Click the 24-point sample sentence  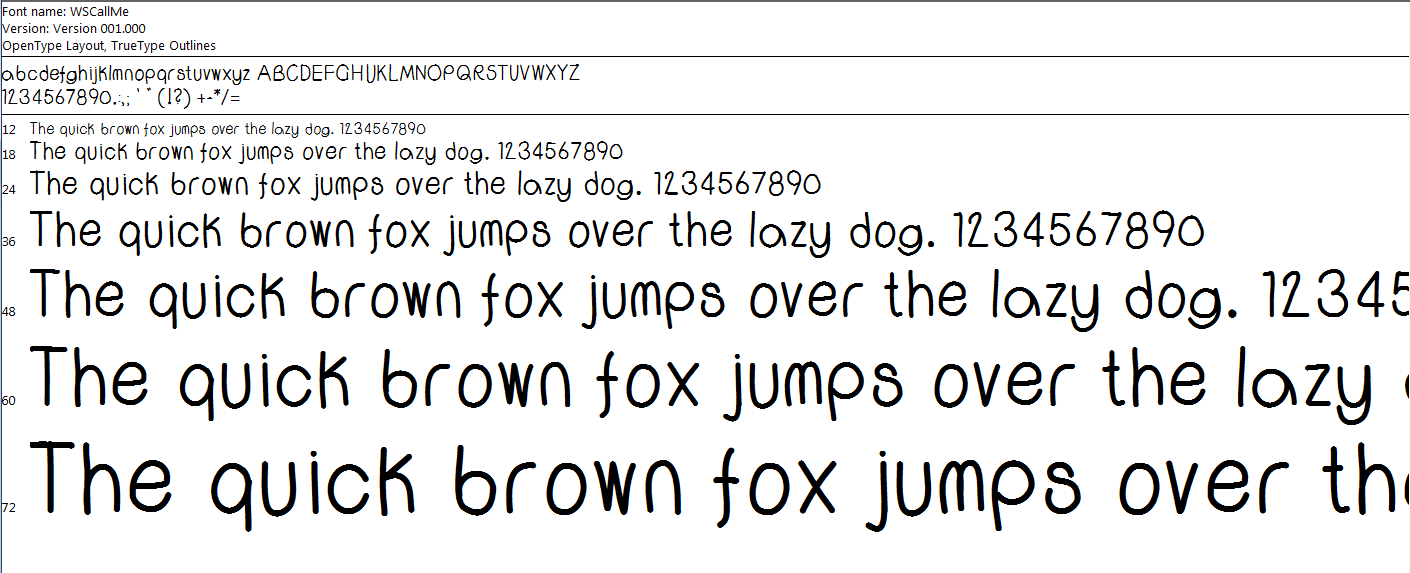[425, 186]
